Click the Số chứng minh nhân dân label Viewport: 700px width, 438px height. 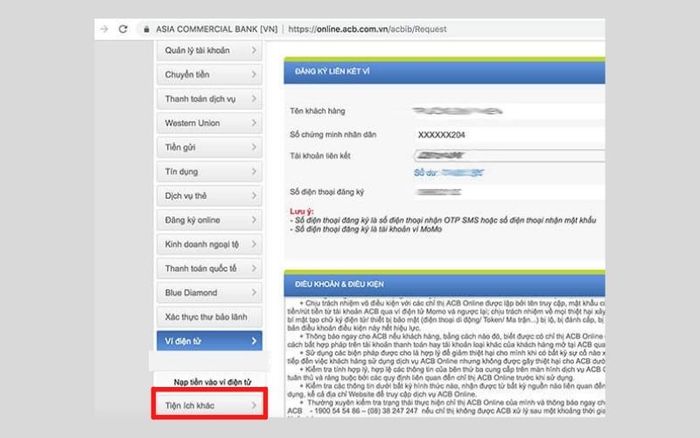click(333, 135)
